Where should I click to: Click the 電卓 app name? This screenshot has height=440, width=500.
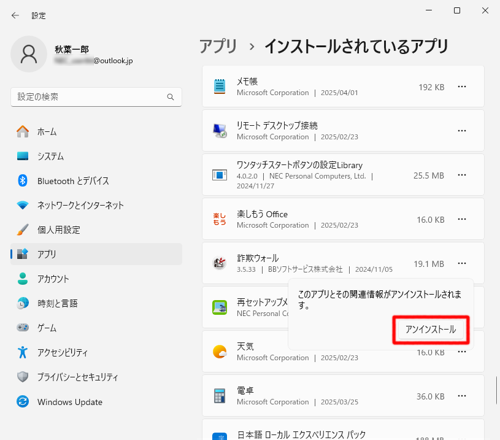click(x=245, y=390)
